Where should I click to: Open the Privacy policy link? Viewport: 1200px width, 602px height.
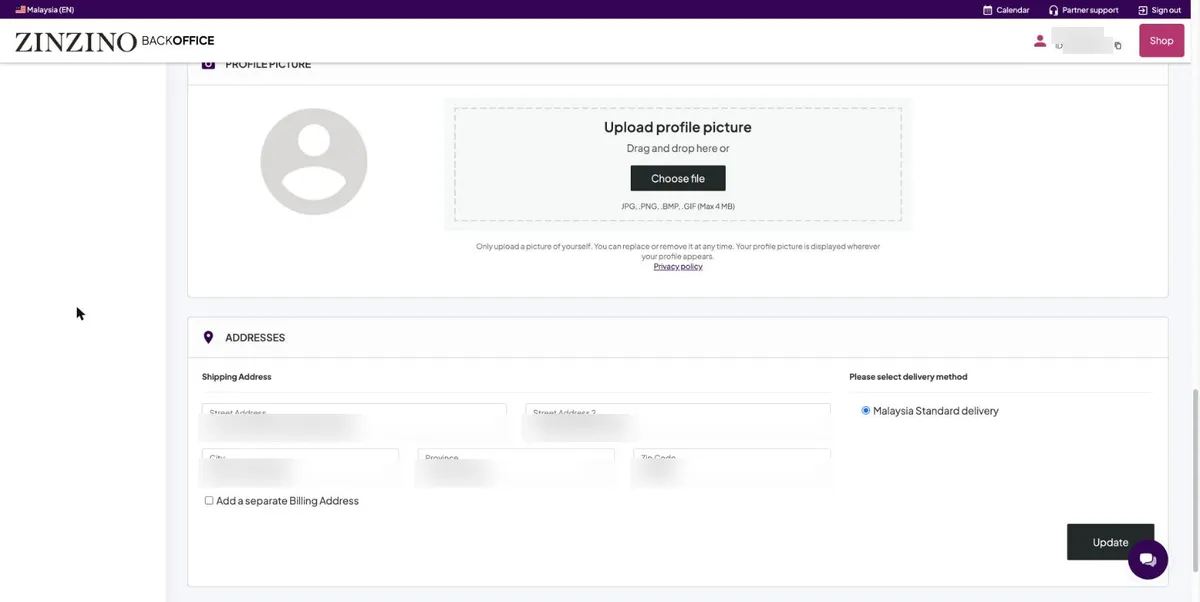click(678, 267)
